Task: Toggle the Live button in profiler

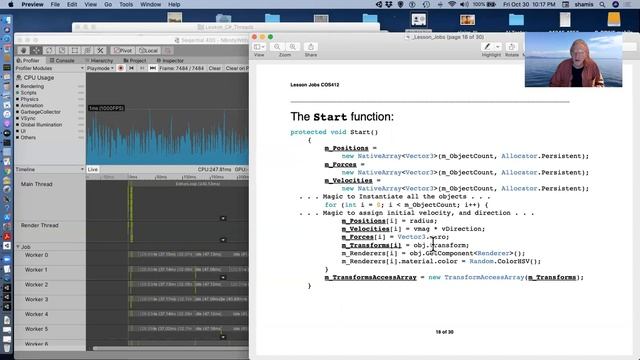Action: click(x=93, y=169)
